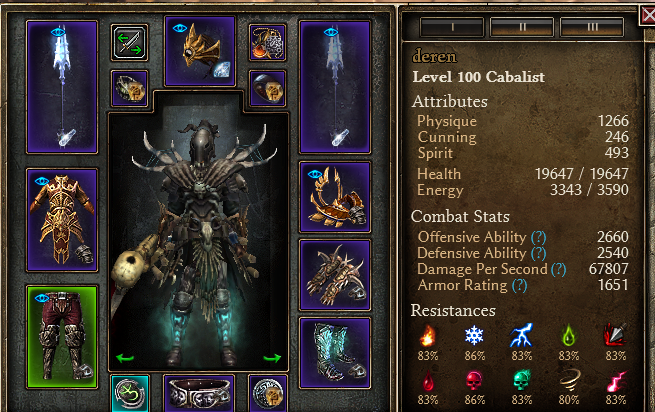Click the green relic slot
The width and height of the screenshot is (655, 412).
130,393
